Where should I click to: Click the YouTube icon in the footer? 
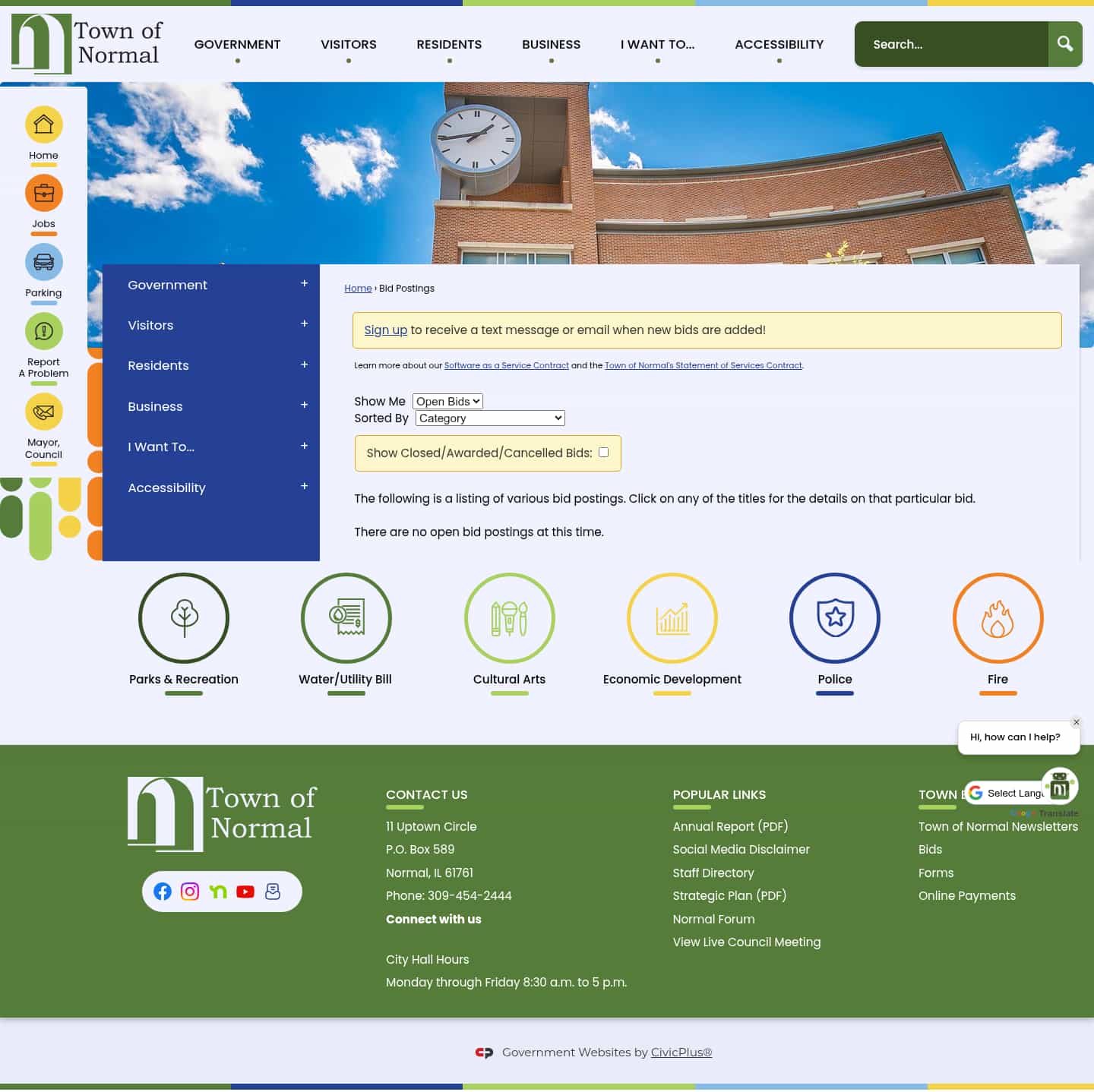click(x=245, y=892)
